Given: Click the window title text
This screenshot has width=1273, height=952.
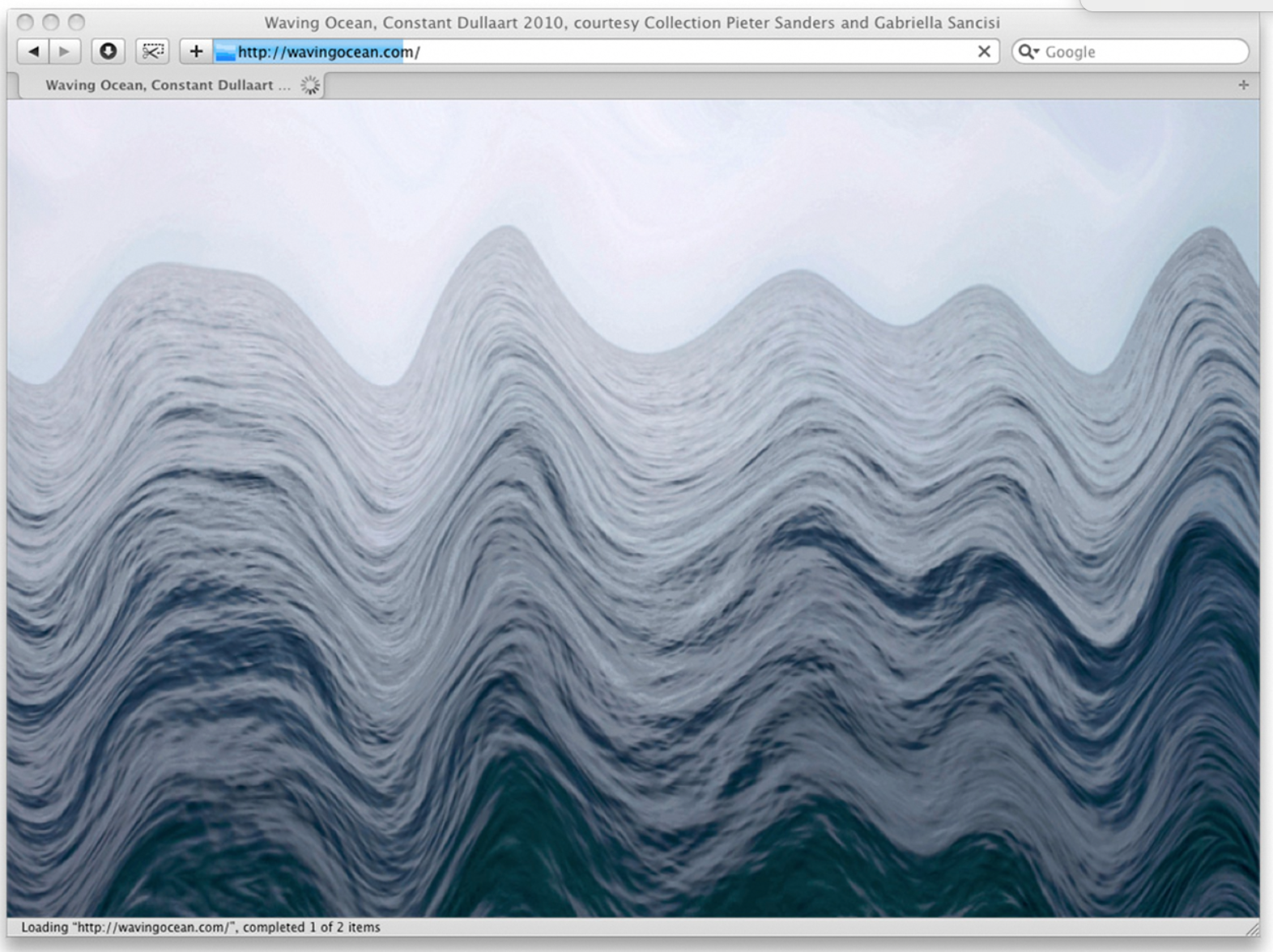Looking at the screenshot, I should pyautogui.click(x=632, y=23).
